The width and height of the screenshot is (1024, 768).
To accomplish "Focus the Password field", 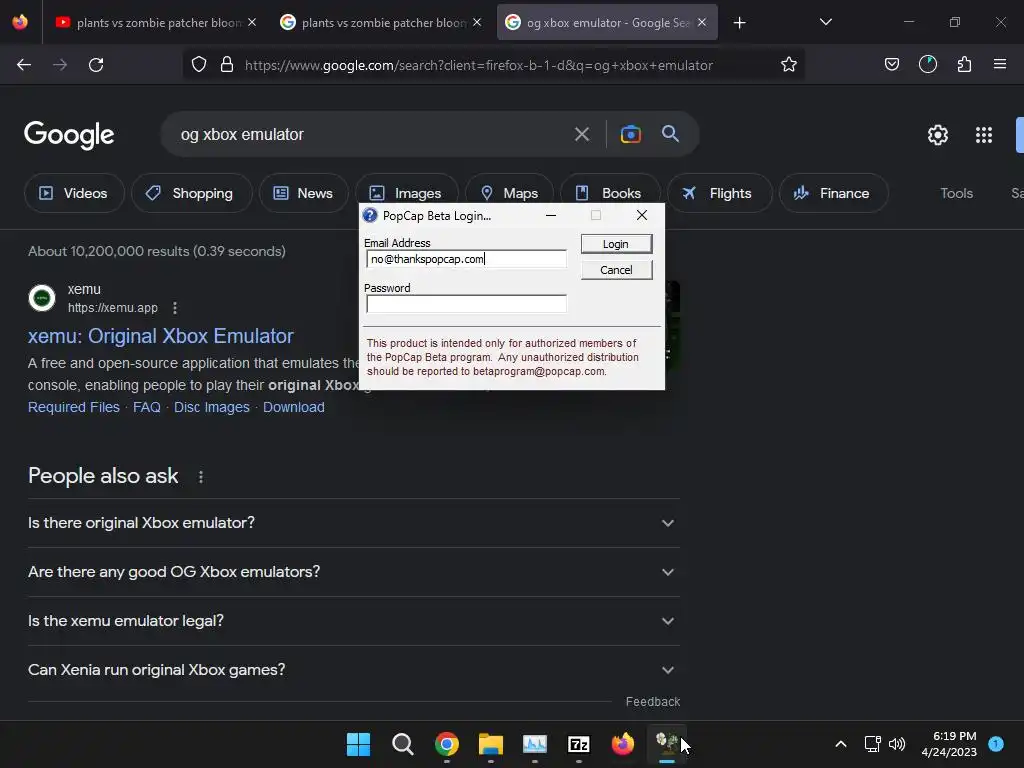I will coord(466,304).
